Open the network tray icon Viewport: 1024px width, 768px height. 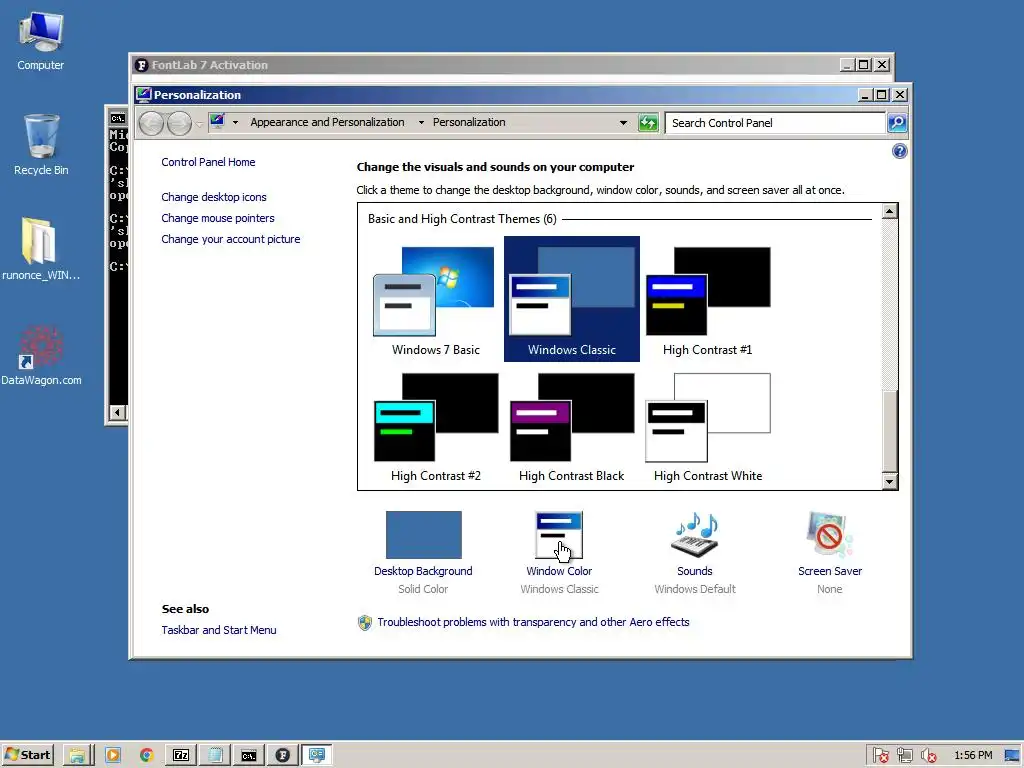tap(904, 756)
